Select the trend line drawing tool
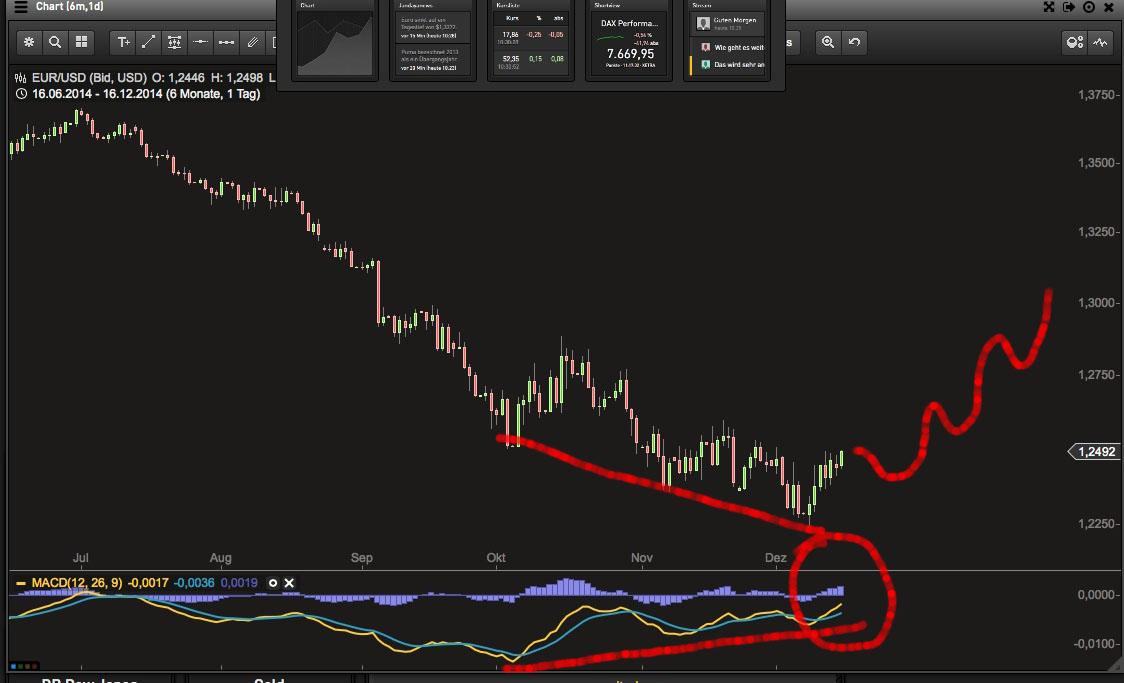Screen dimensions: 1124x683 click(x=148, y=42)
